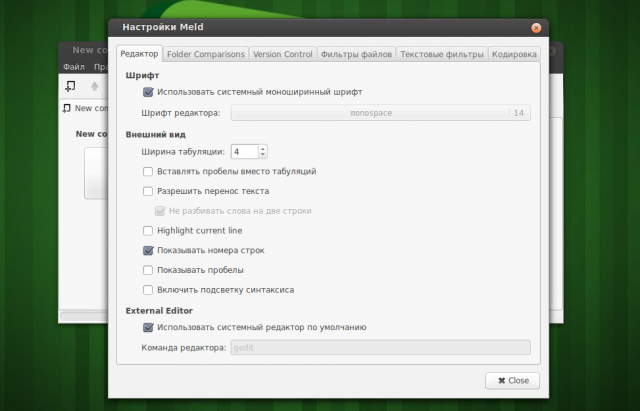The image size is (640, 411).
Task: Click the Команда редактора gedit field
Action: point(380,348)
